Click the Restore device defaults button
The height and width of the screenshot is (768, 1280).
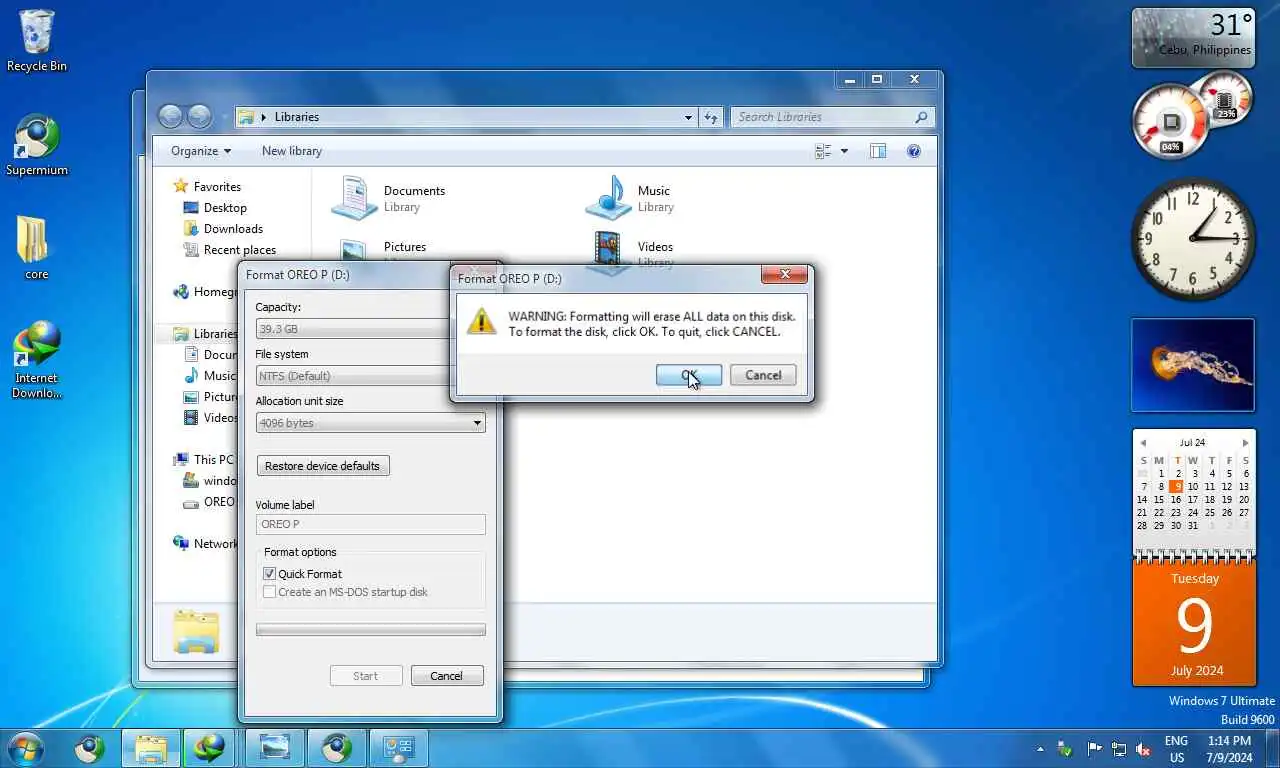click(323, 466)
